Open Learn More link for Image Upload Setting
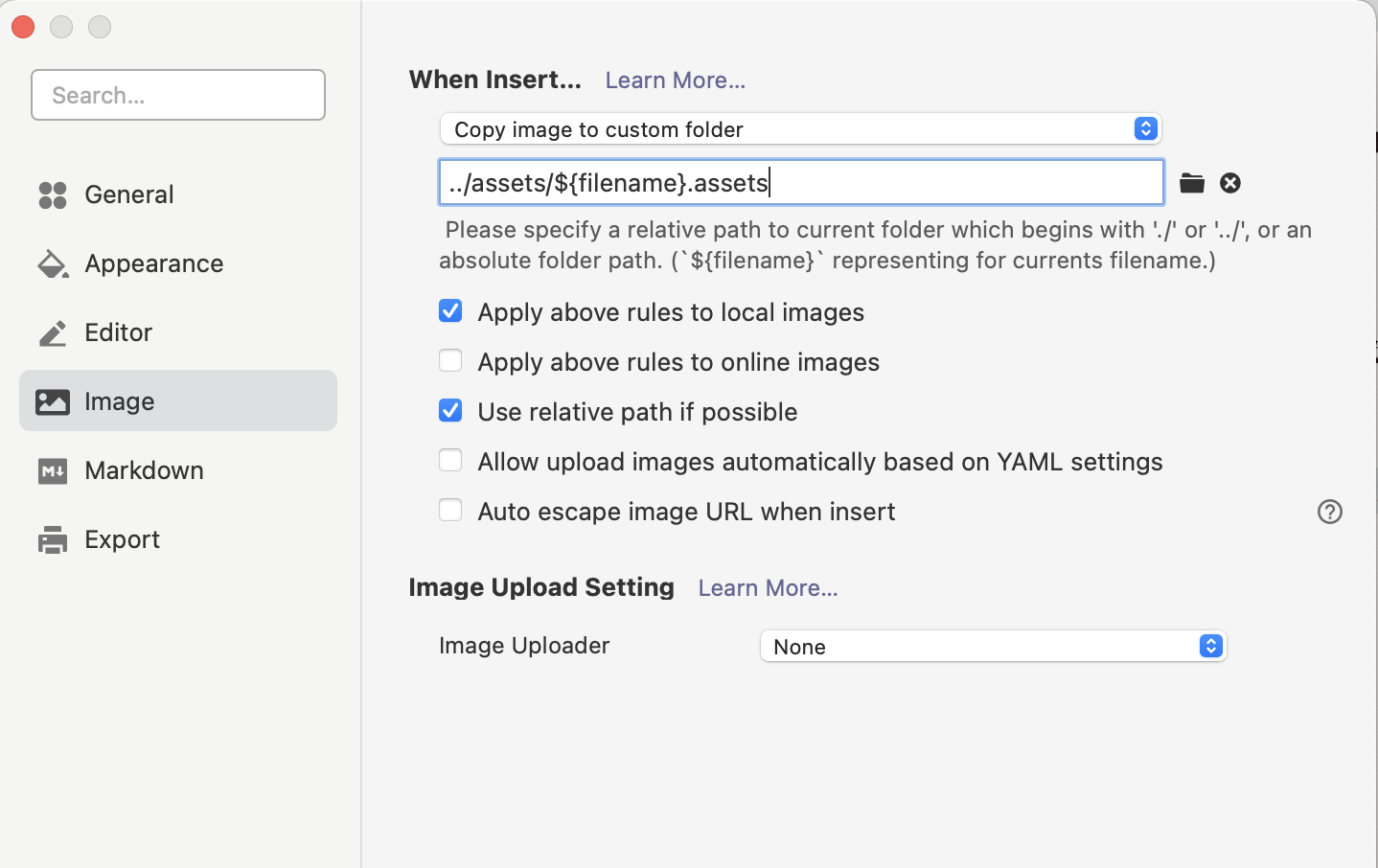 pos(768,588)
